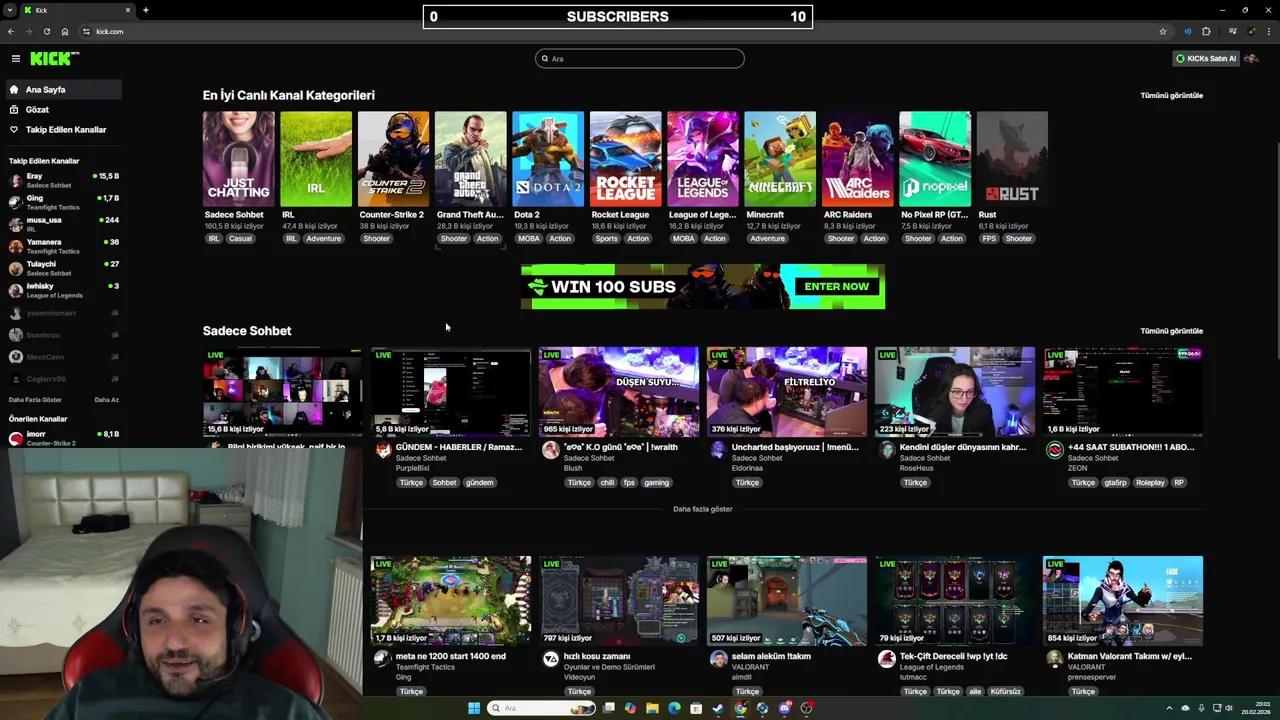The height and width of the screenshot is (720, 1280).
Task: Click Sports tag under Rocket League
Action: 606,239
